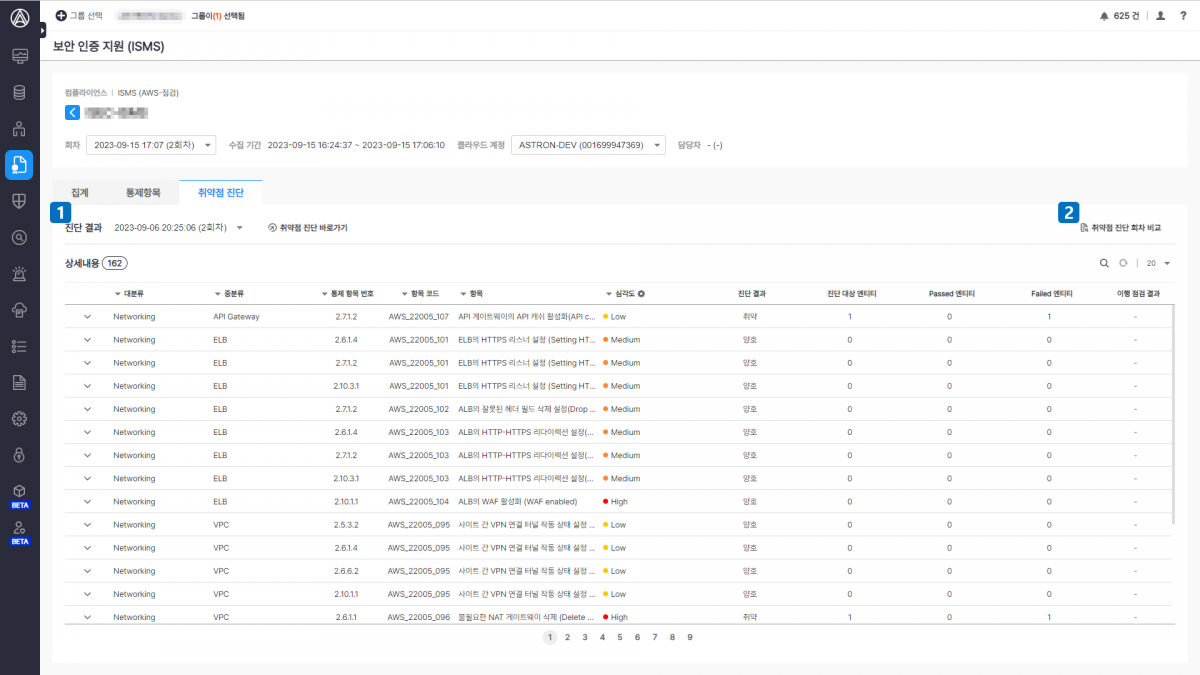Image resolution: width=1200 pixels, height=675 pixels.
Task: Go to page 2 of results
Action: (567, 636)
